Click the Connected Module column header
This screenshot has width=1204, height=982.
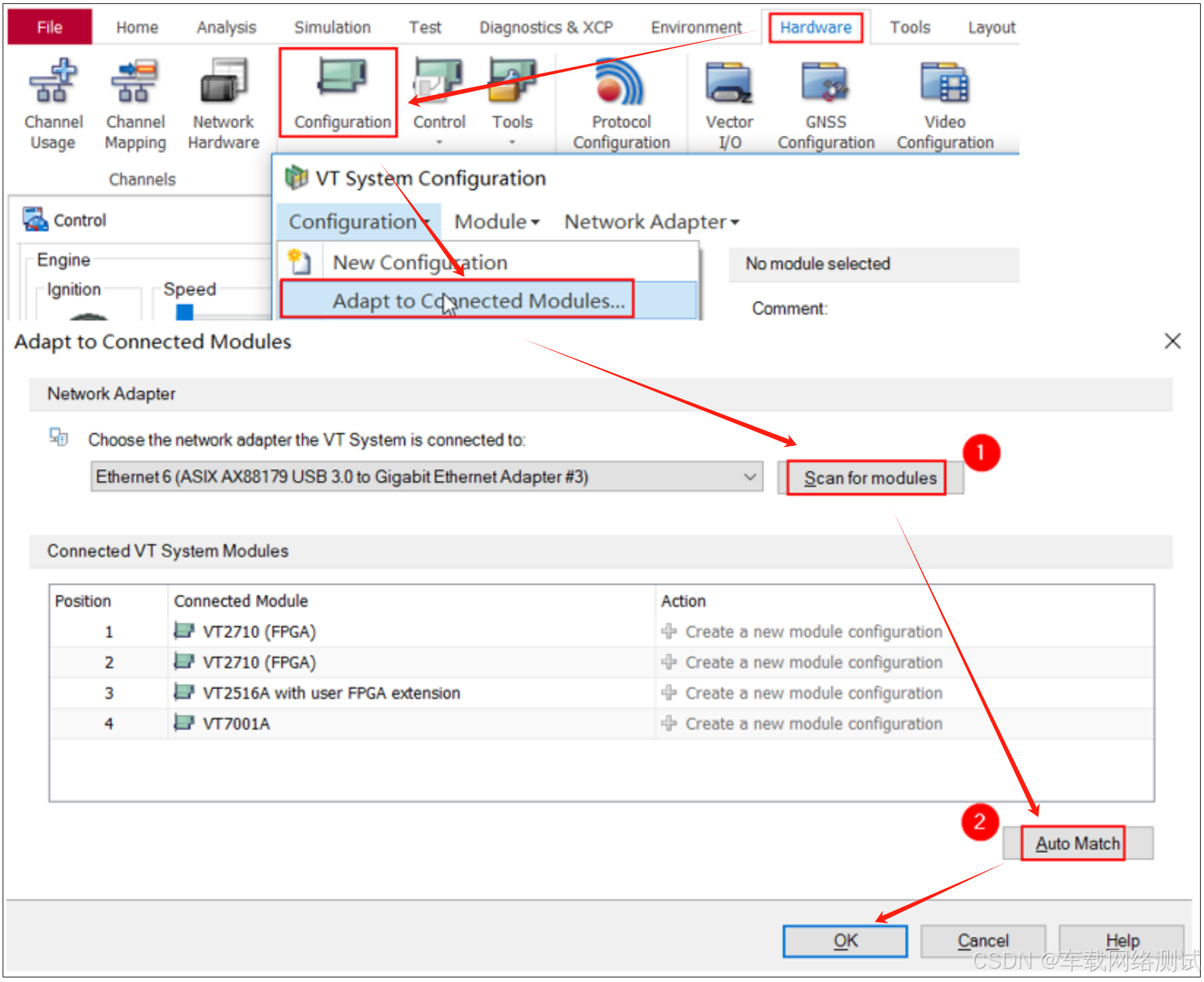(241, 601)
